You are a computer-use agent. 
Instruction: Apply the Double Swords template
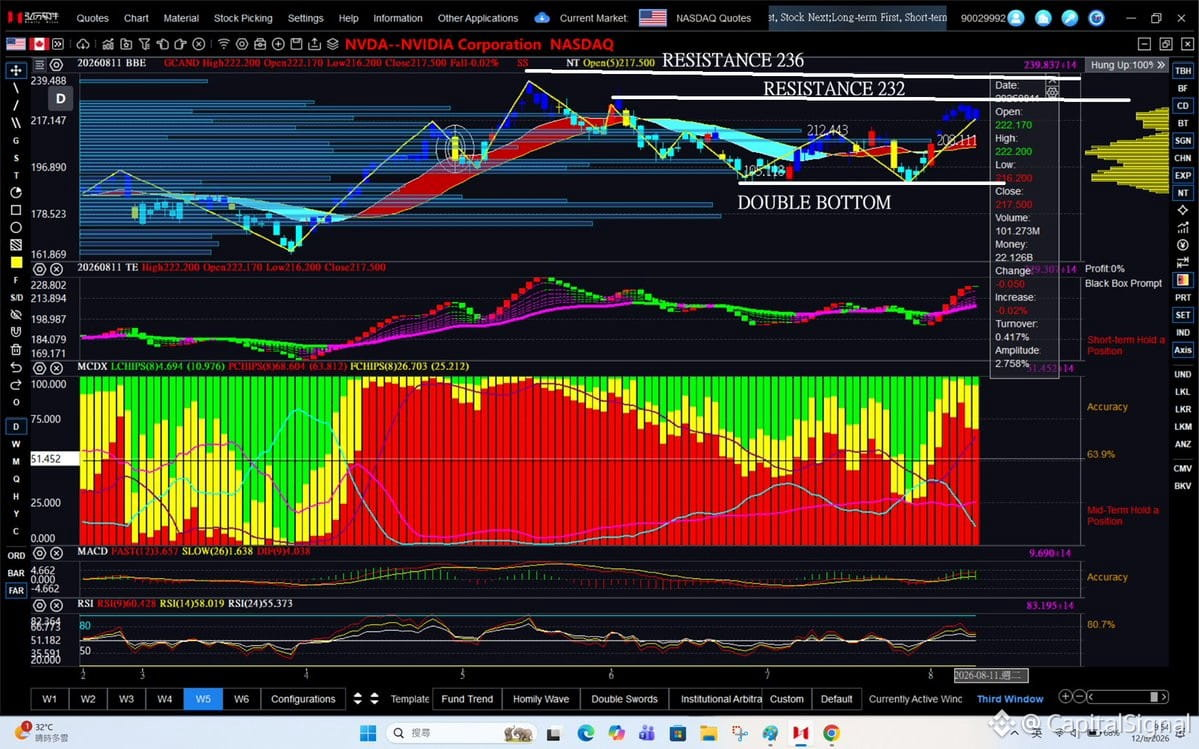[x=624, y=699]
